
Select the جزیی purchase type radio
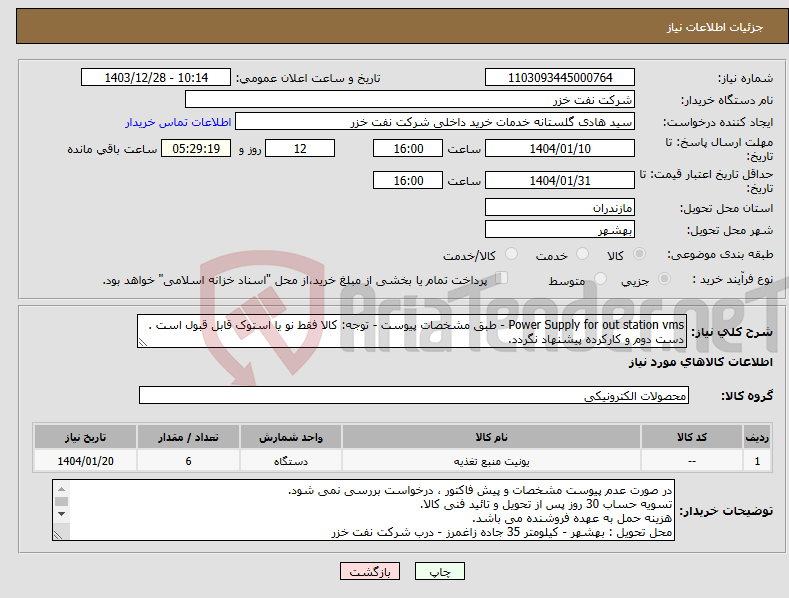pos(664,278)
